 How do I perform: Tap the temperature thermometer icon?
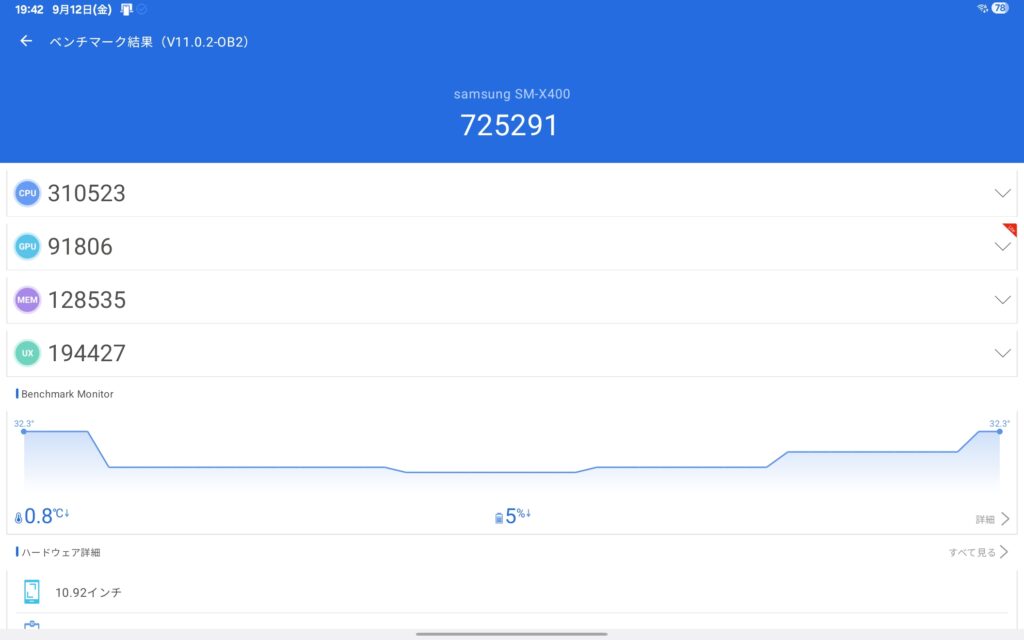pyautogui.click(x=18, y=518)
